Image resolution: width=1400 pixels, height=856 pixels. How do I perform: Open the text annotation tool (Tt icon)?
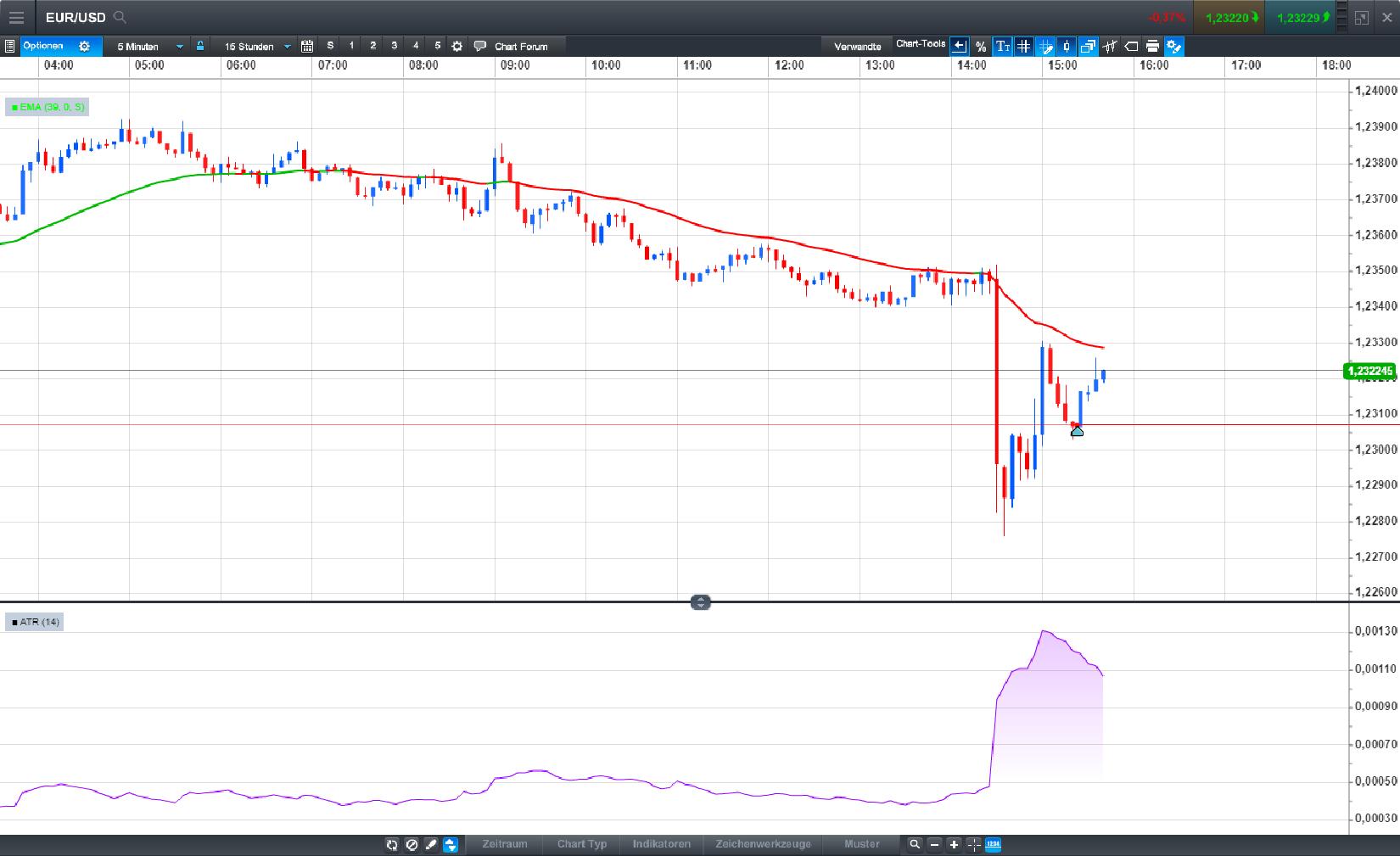tap(1003, 47)
